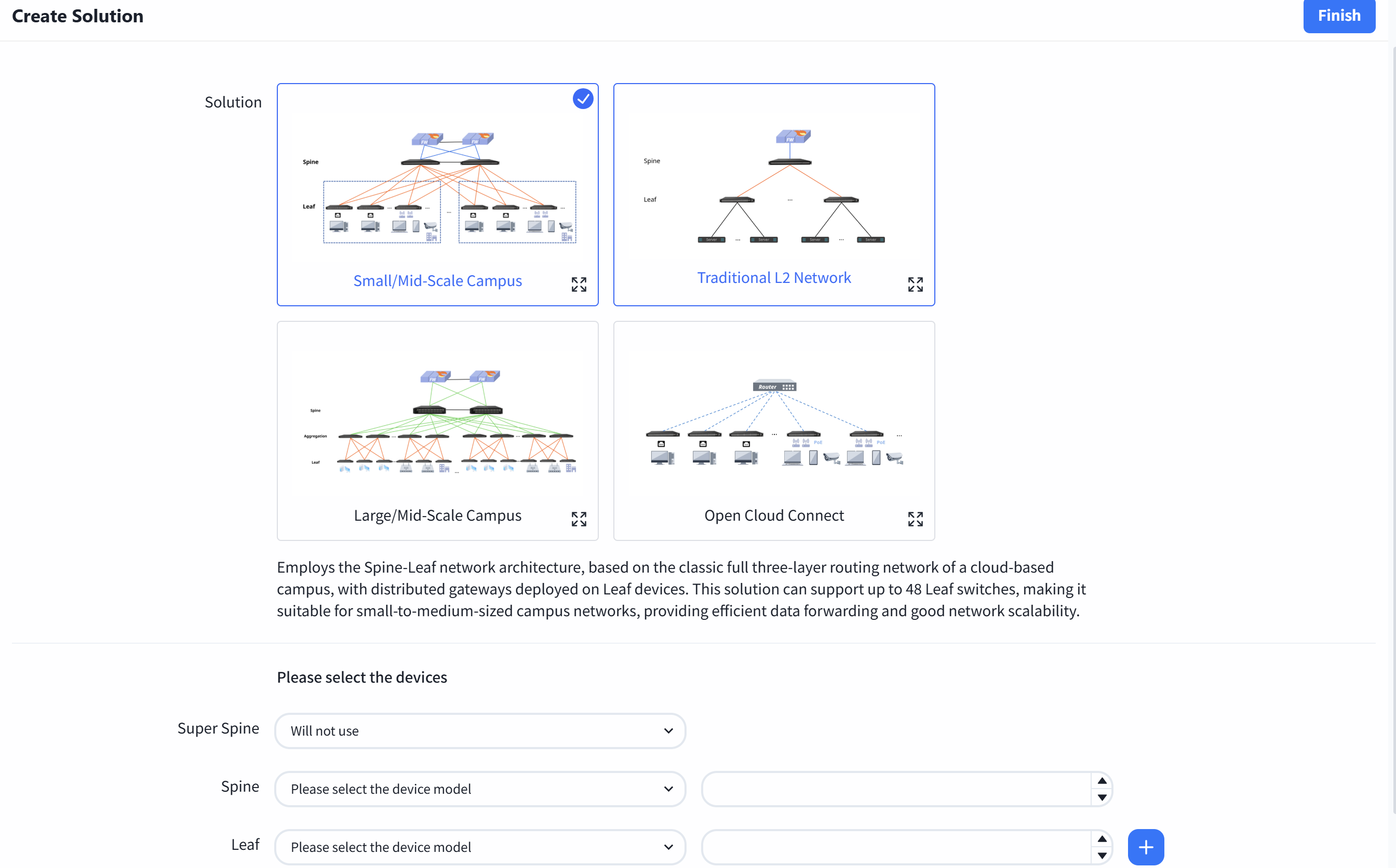This screenshot has width=1396, height=868.
Task: Focus the Spine quantity input field
Action: point(896,789)
